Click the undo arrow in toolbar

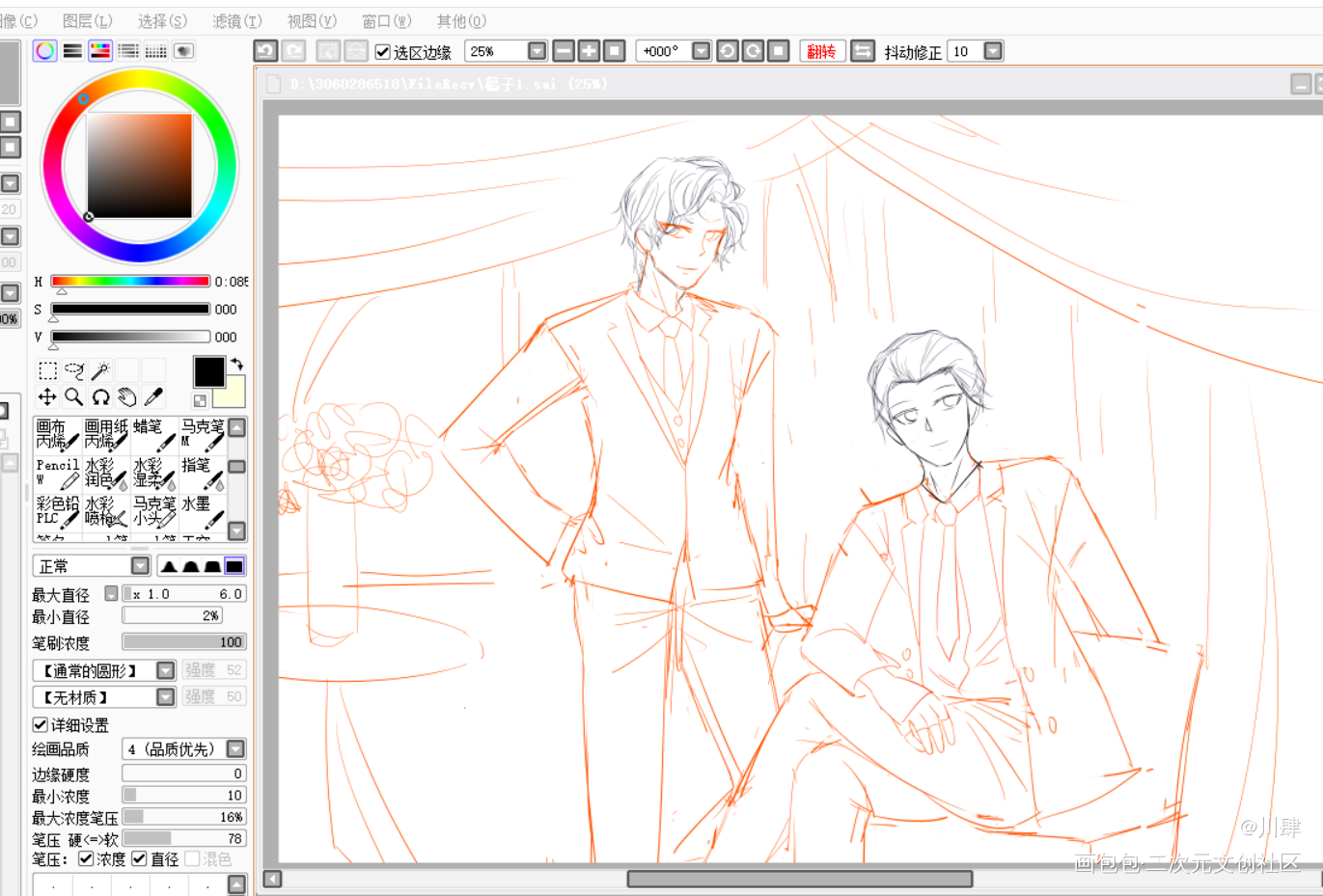click(x=265, y=51)
